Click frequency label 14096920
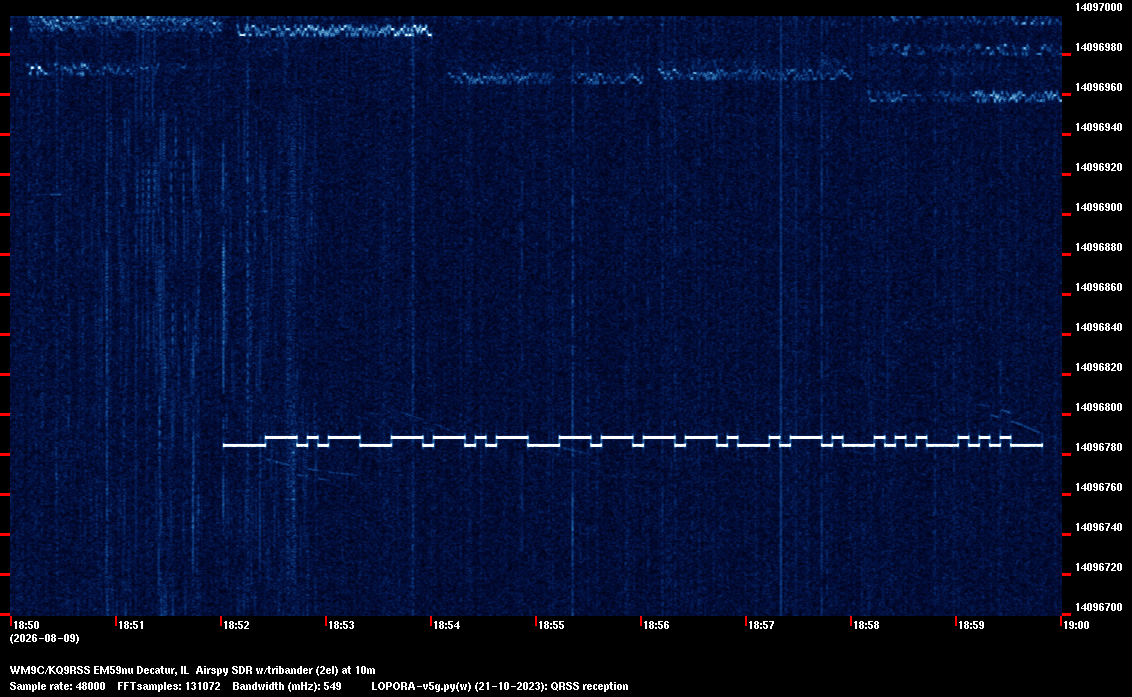This screenshot has width=1132, height=697. pos(1099,167)
